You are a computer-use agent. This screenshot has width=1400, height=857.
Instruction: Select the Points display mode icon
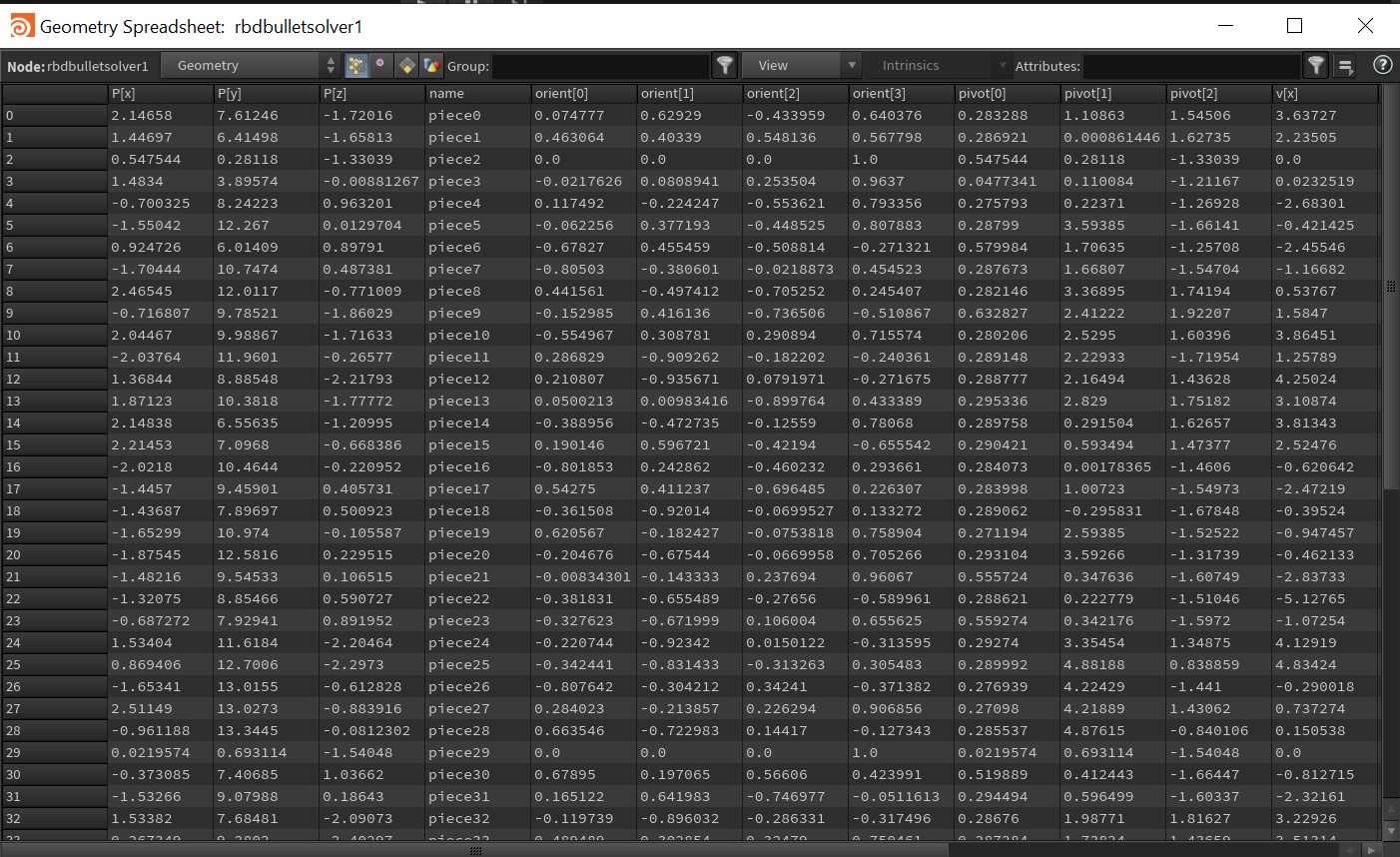pyautogui.click(x=356, y=65)
